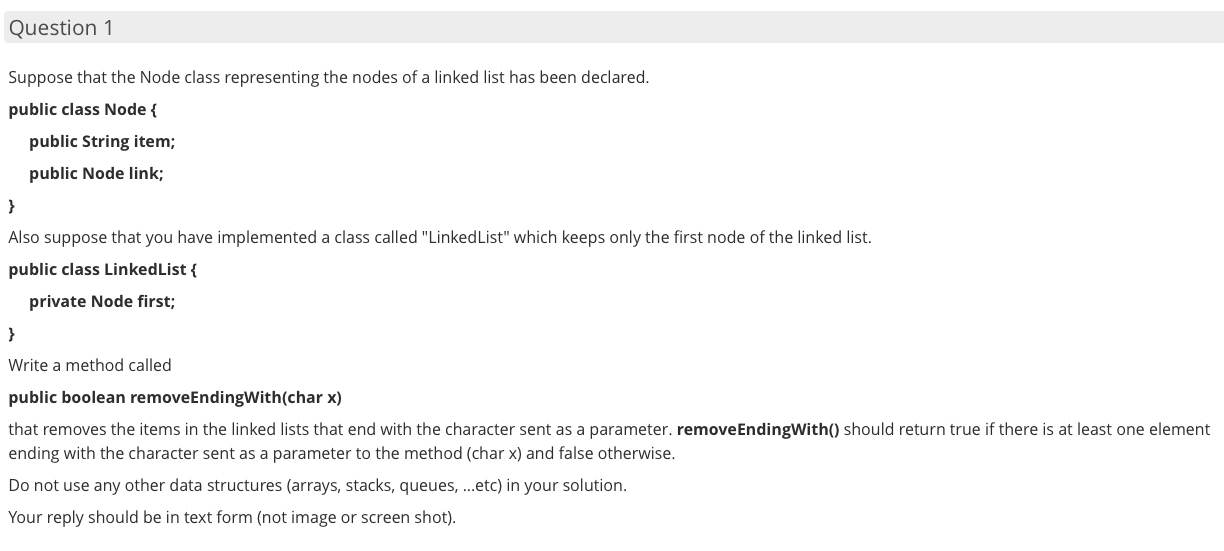Image resolution: width=1224 pixels, height=551 pixels.
Task: Click the "public String item;" line
Action: 102,141
